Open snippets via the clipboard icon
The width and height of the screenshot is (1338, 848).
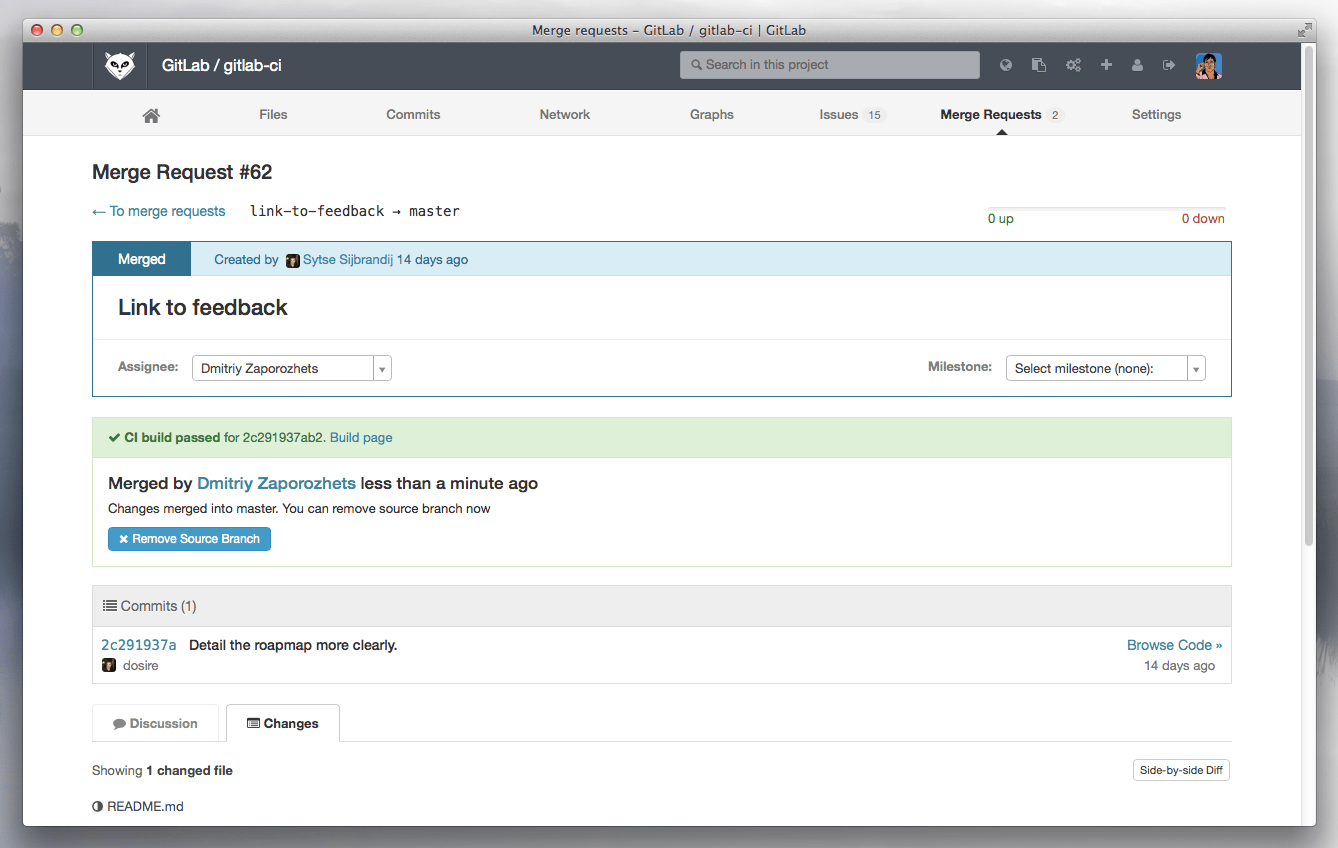tap(1039, 65)
